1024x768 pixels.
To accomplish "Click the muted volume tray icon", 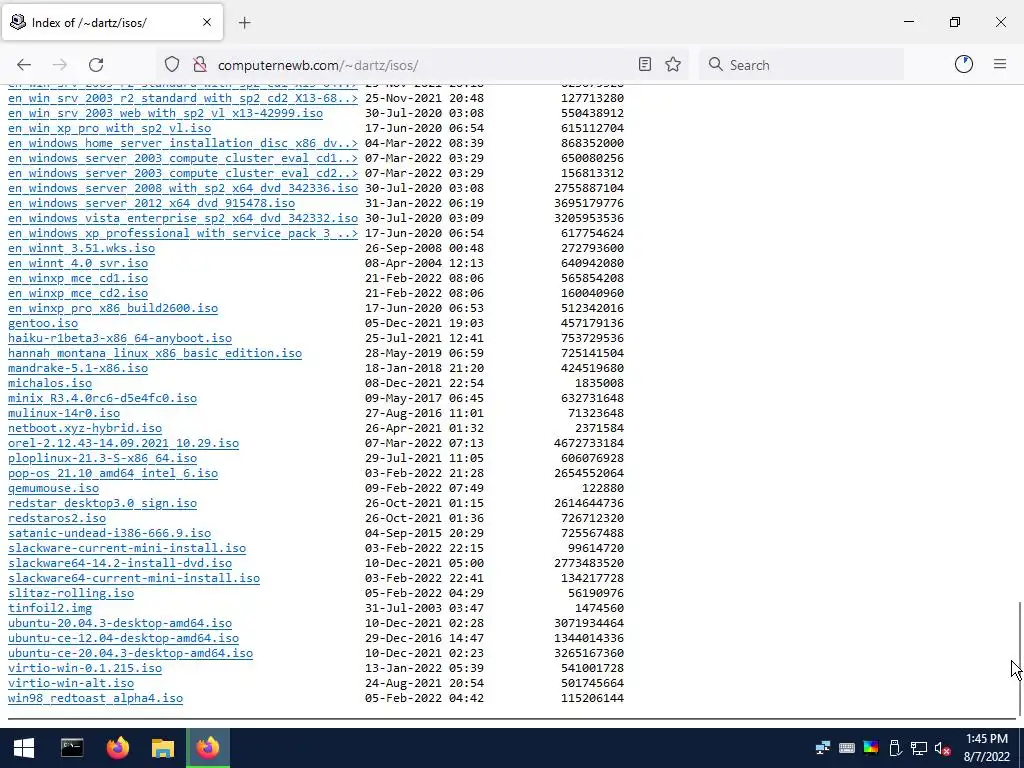I will click(942, 748).
